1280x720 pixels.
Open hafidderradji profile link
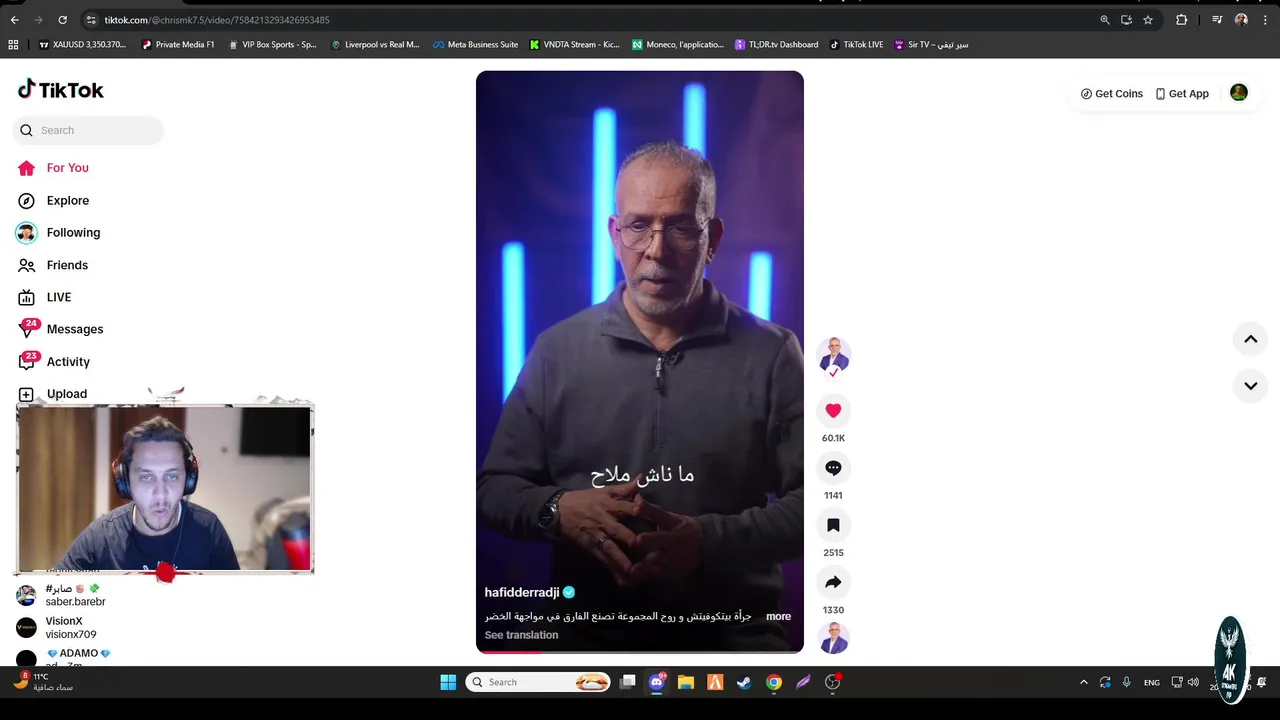[x=522, y=592]
